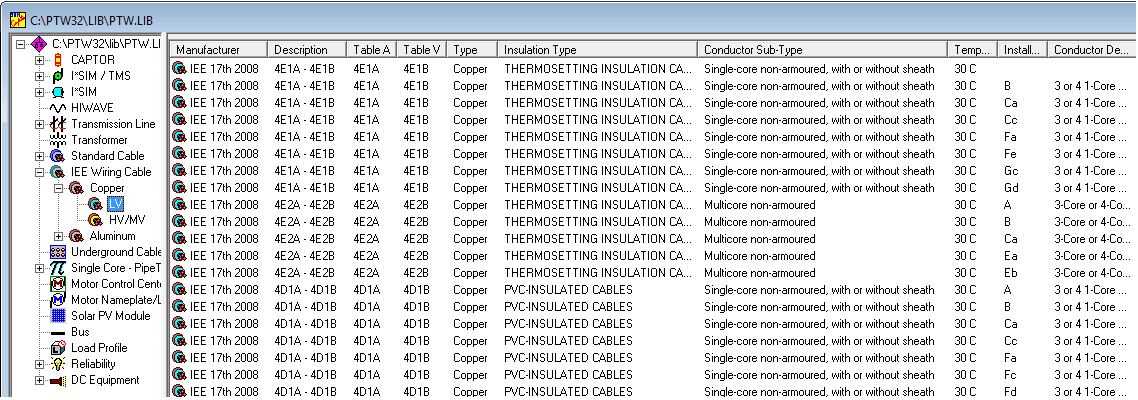Click the DC Equipment icon

[x=58, y=380]
